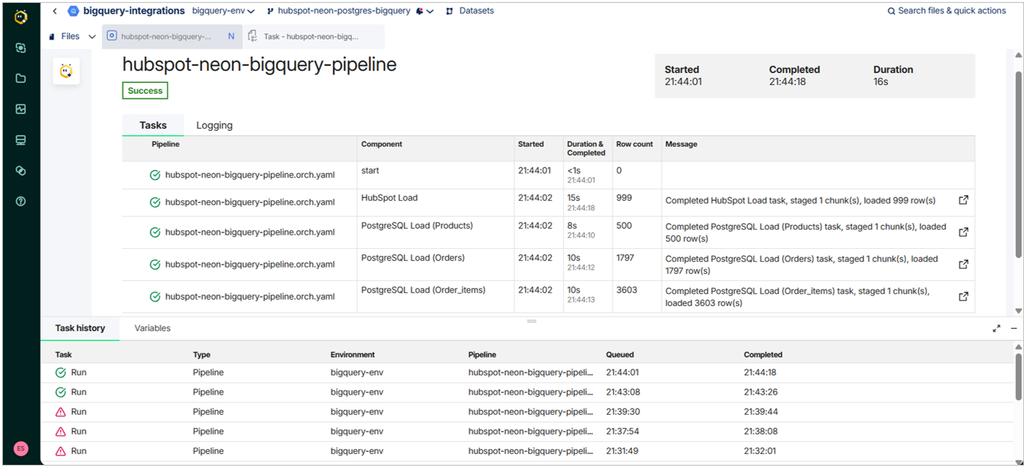The width and height of the screenshot is (1024, 467).
Task: Click the Completed time 21:43:26
Action: click(x=760, y=392)
